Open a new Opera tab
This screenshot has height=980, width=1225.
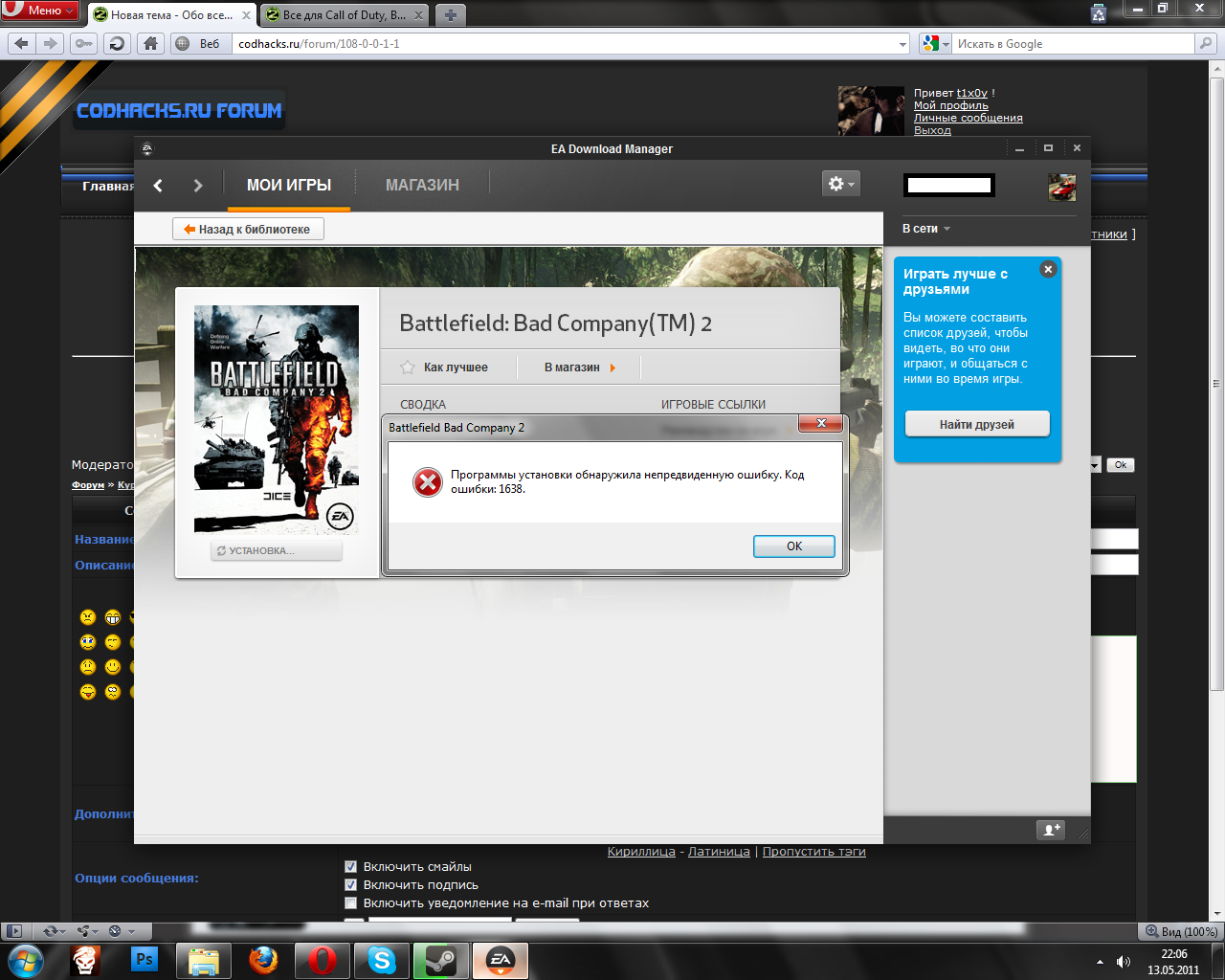[x=450, y=15]
